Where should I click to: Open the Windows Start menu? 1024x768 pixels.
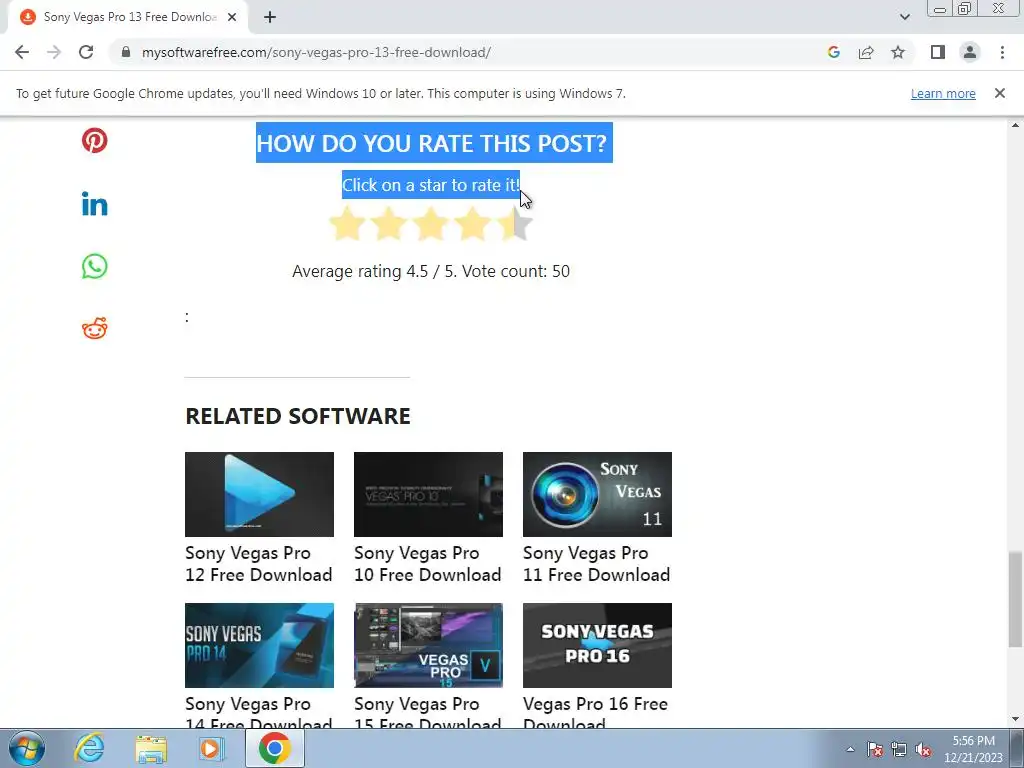pyautogui.click(x=27, y=749)
